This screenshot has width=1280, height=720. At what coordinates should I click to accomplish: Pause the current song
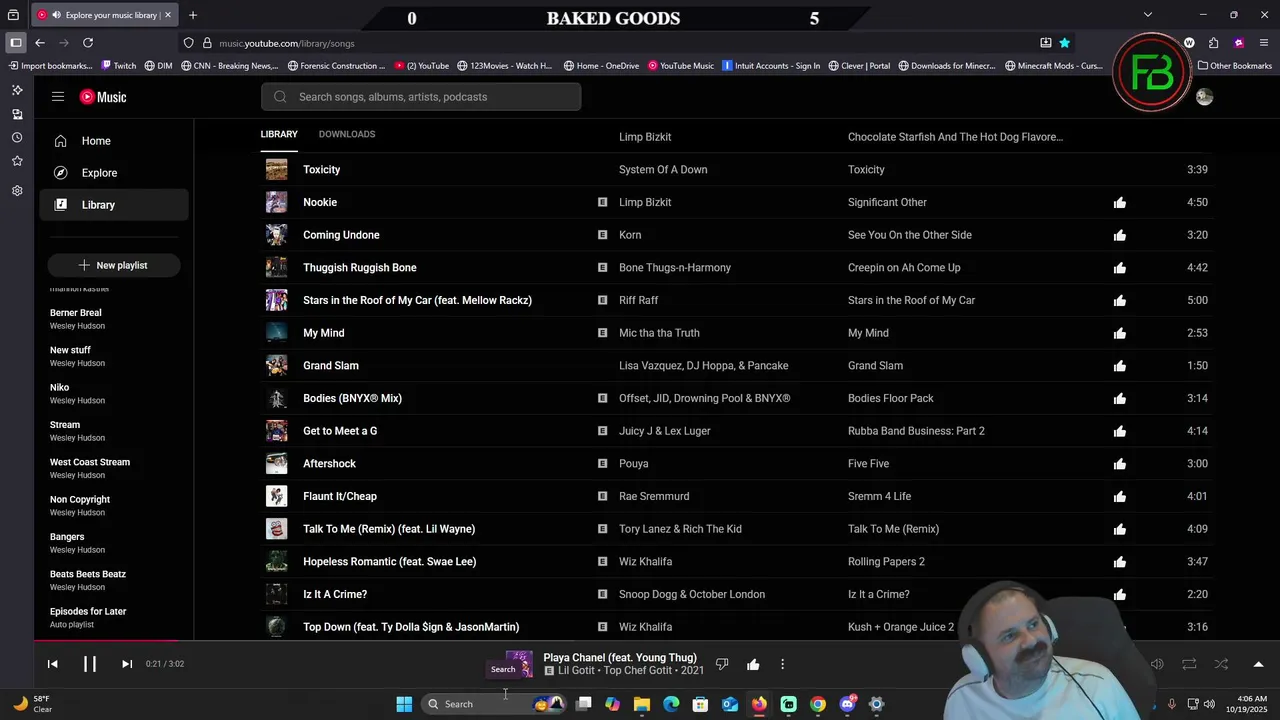(x=90, y=664)
